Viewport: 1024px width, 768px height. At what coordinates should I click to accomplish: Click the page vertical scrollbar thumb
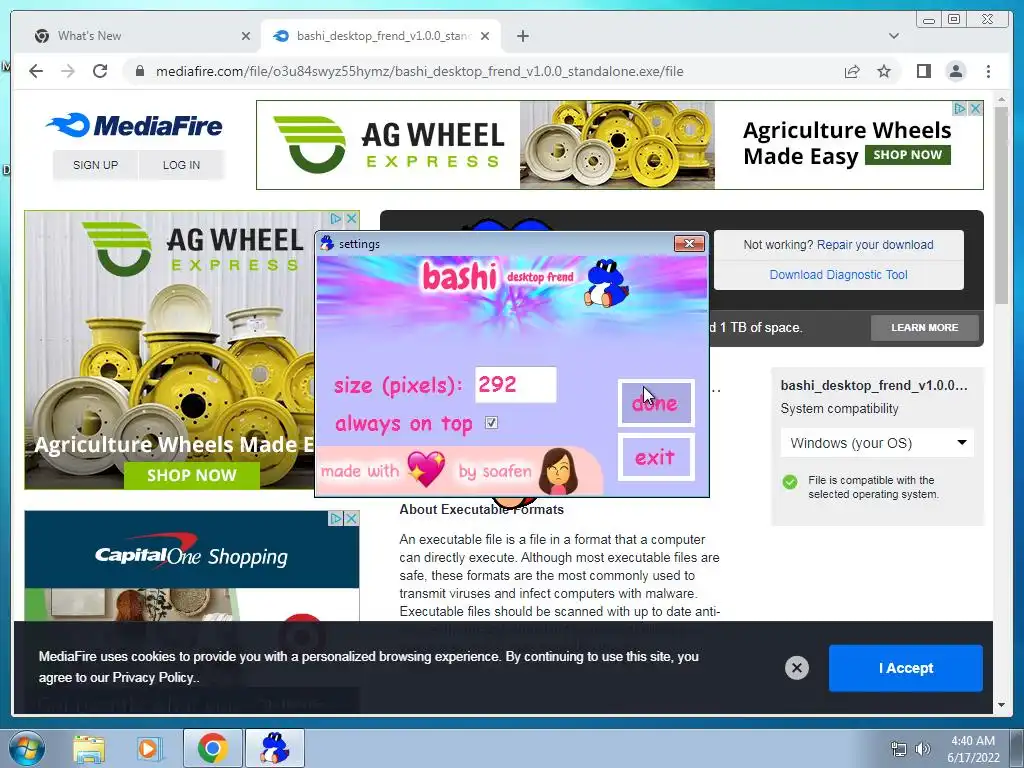point(1001,205)
